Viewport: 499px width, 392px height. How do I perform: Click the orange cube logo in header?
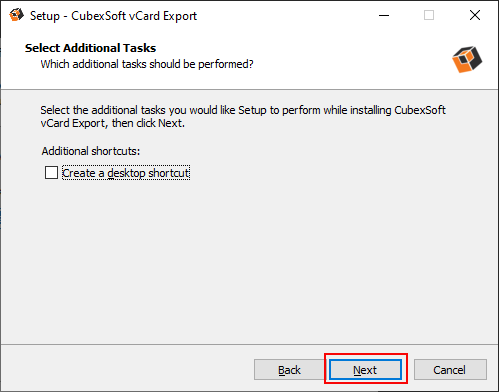467,59
